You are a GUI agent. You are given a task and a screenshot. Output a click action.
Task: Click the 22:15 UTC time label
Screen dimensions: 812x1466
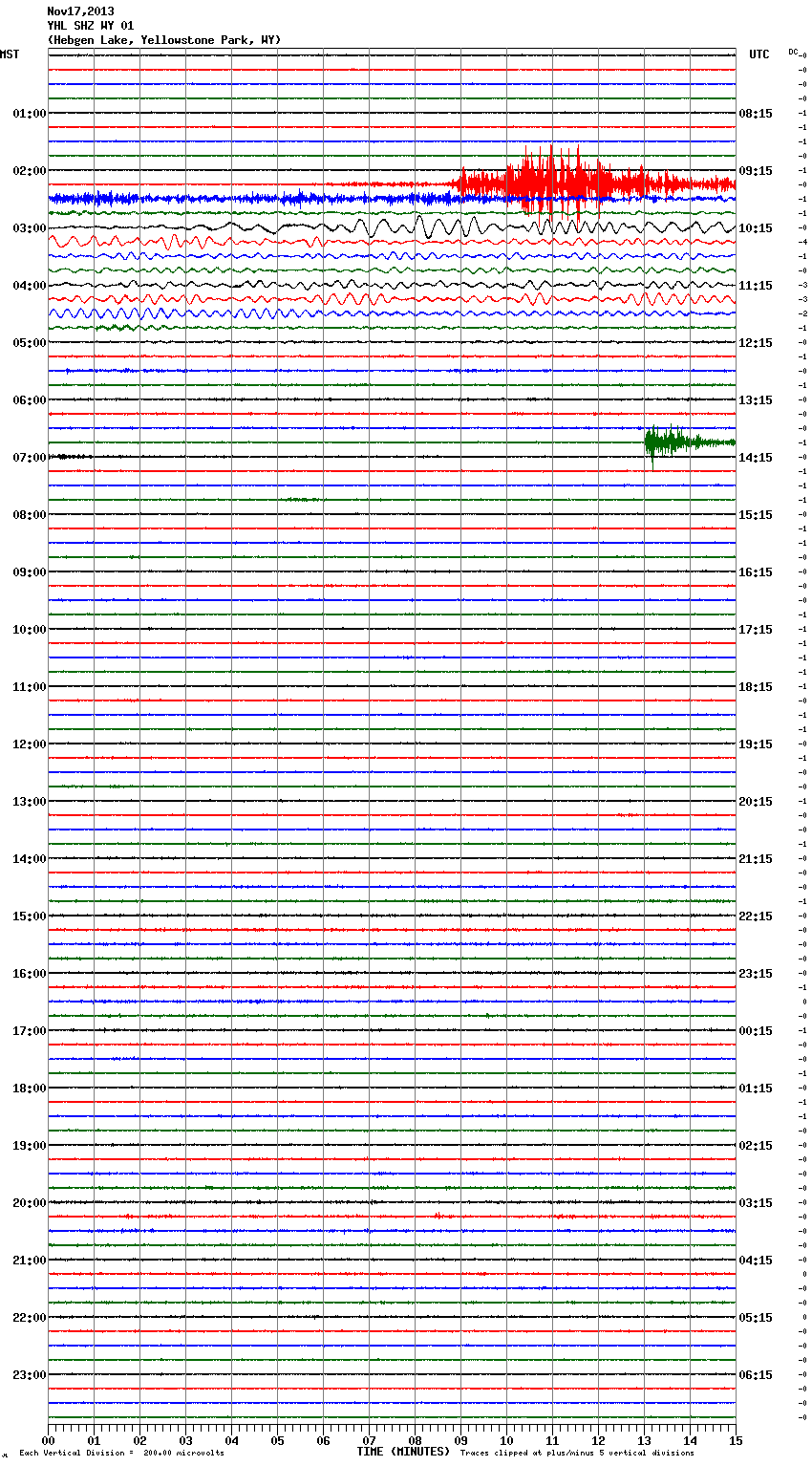point(756,916)
